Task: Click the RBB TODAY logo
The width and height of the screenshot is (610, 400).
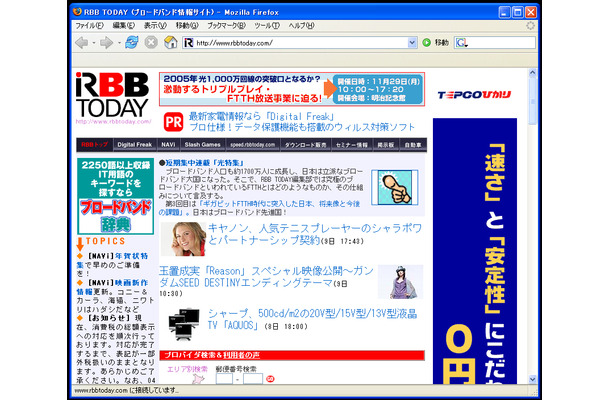Action: pyautogui.click(x=113, y=97)
